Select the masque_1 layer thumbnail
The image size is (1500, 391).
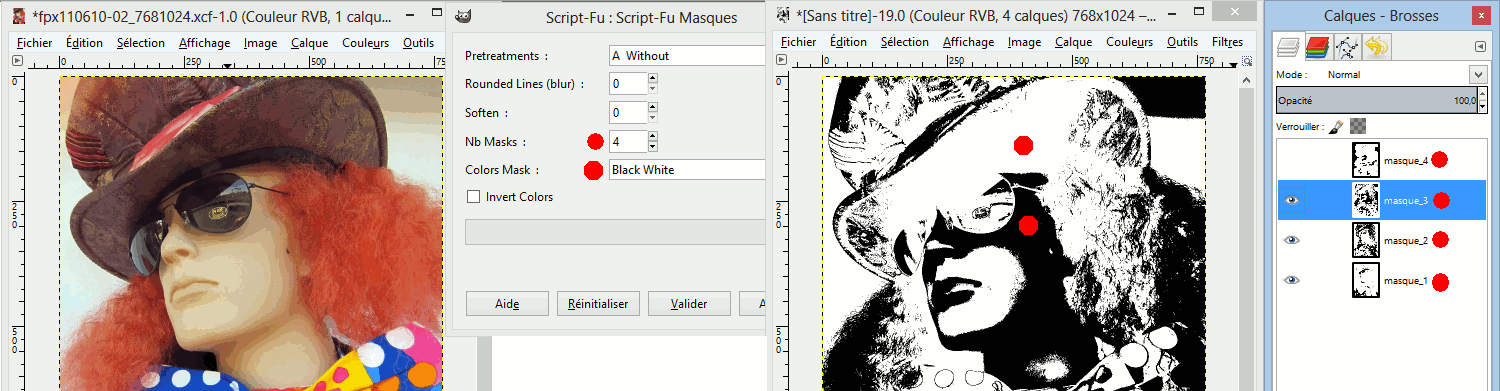pos(1365,280)
